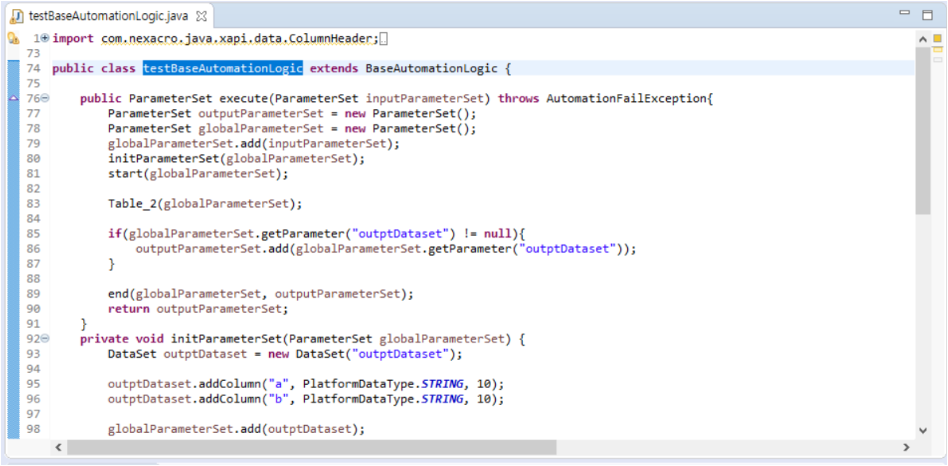Click the horizontal scrollbar left arrow
The height and width of the screenshot is (466, 948).
(x=58, y=446)
